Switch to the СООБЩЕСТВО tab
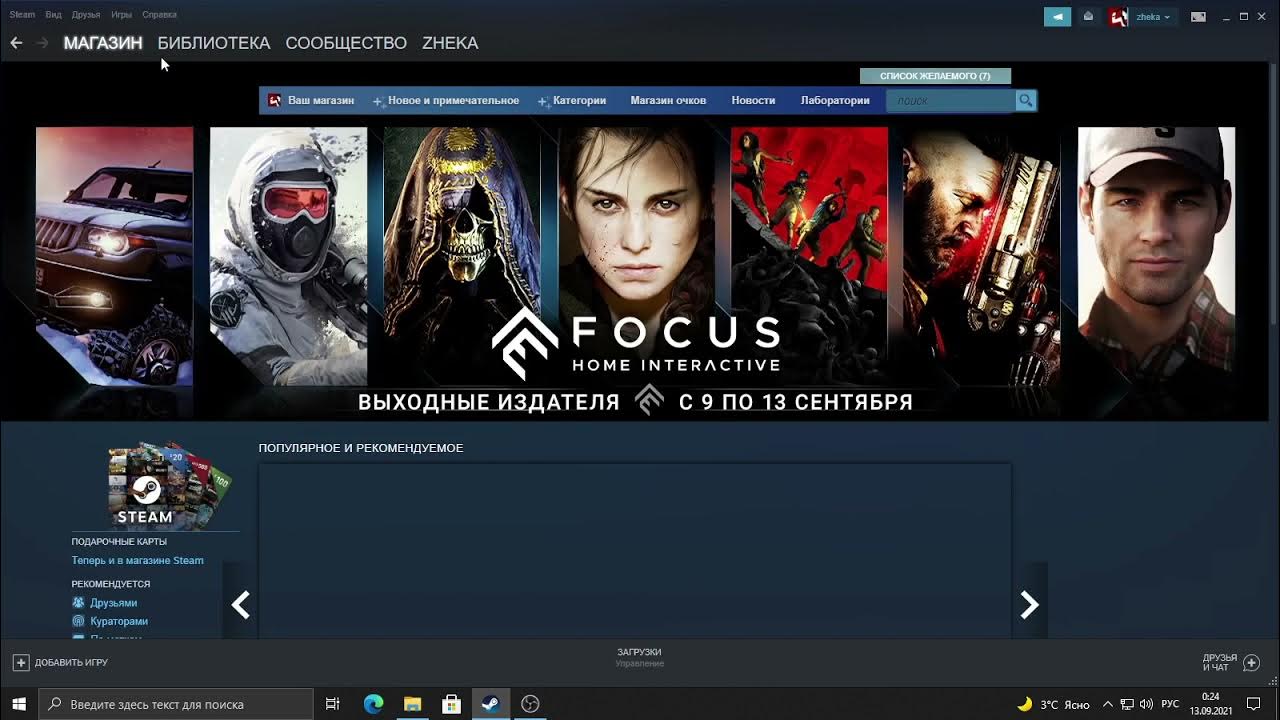The image size is (1280, 720). click(x=346, y=43)
